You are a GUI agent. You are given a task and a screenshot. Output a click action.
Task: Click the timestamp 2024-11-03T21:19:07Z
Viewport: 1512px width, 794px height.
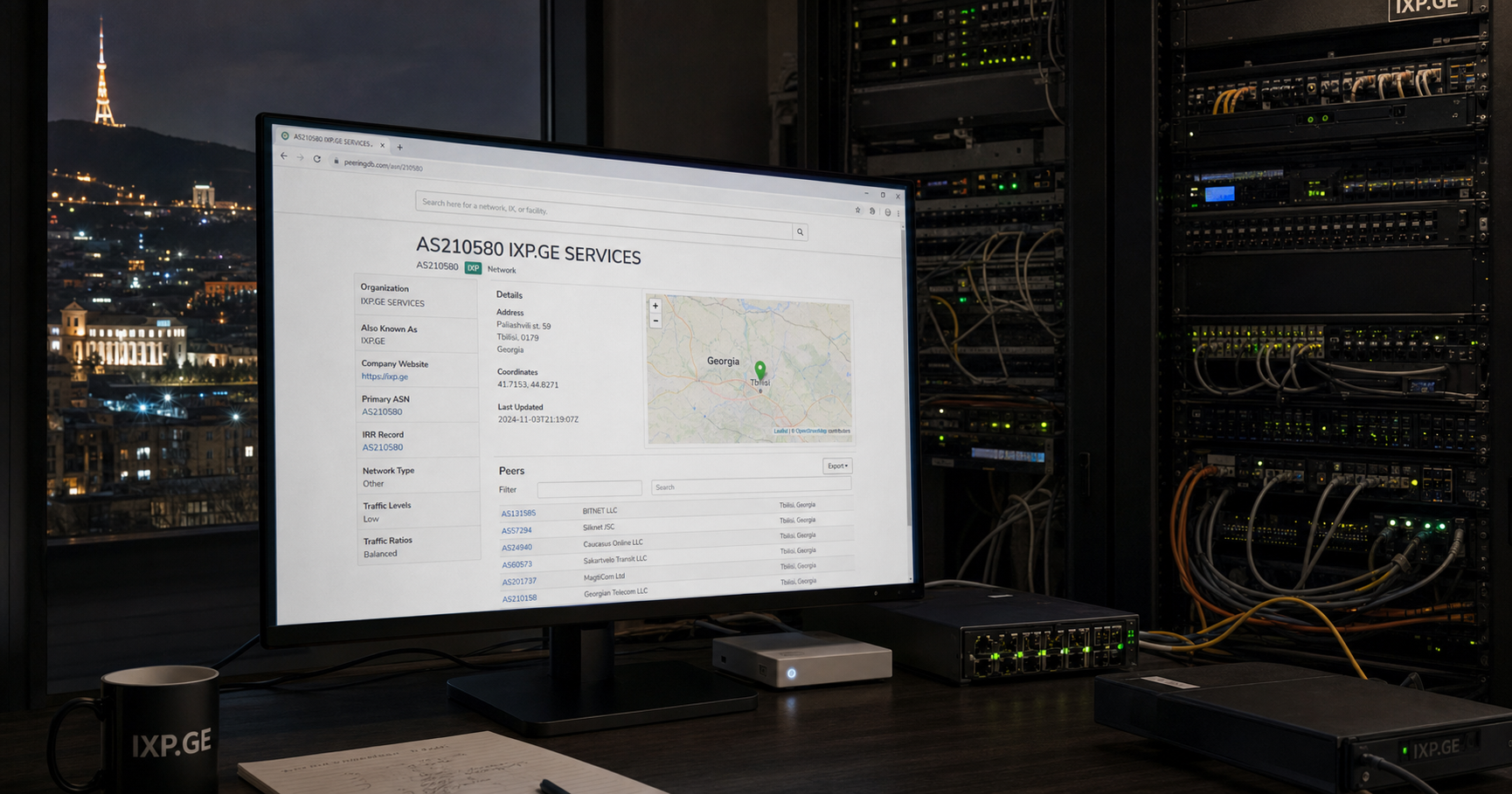(538, 419)
